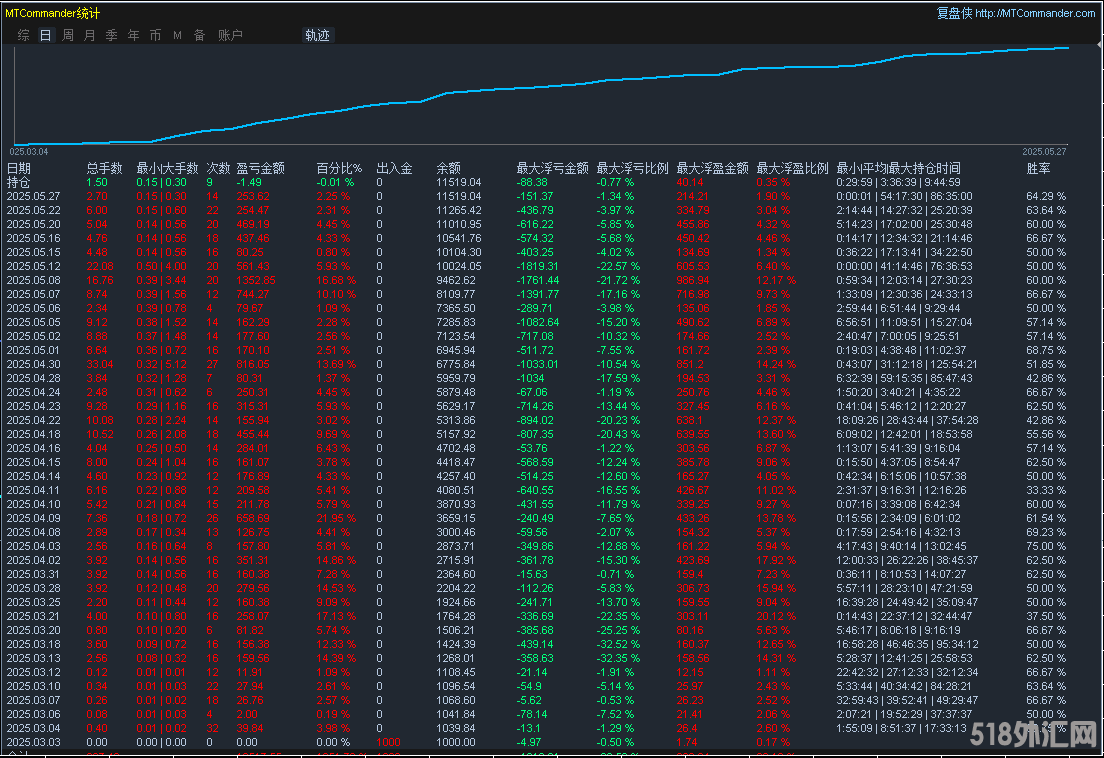Click the 最小平均最大持仓时间 column header

[898, 168]
